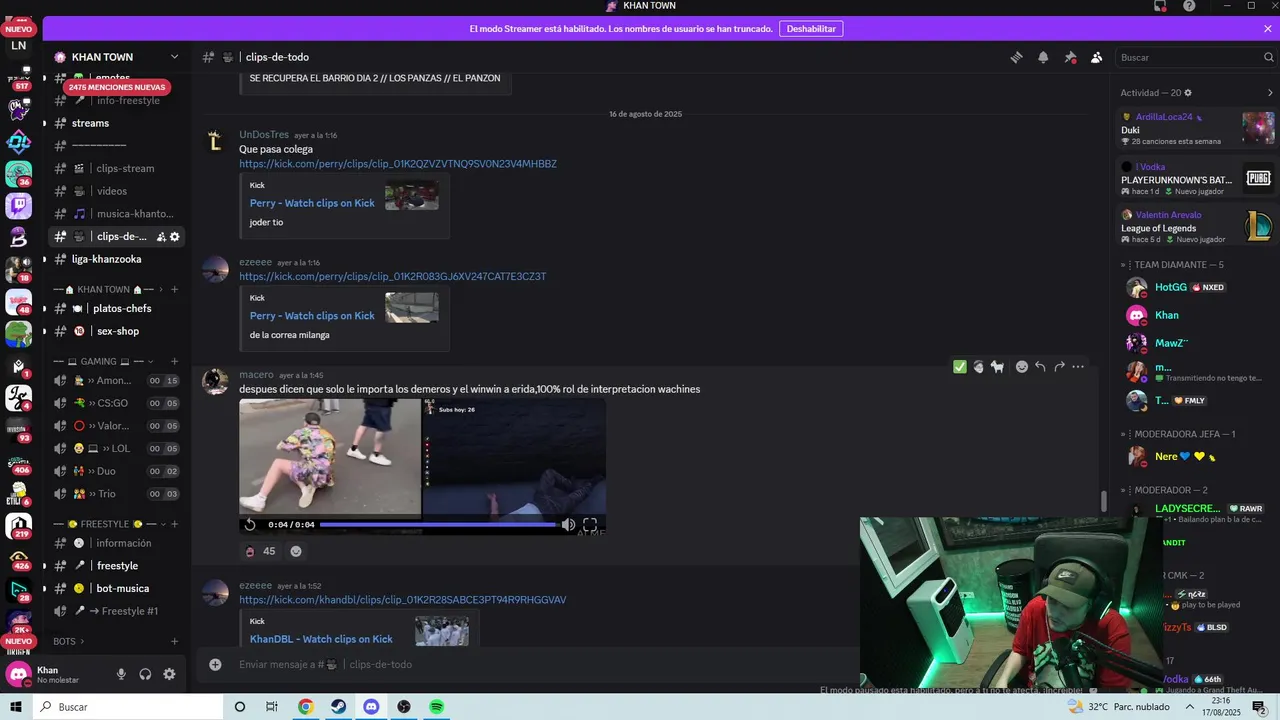Open Perry clip link ending CZ3T
1280x720 pixels.
click(393, 276)
